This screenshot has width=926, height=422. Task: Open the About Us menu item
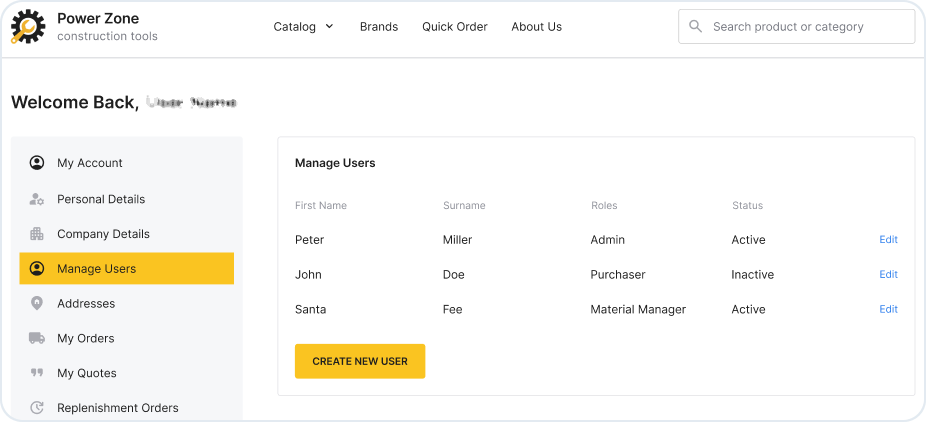coord(536,27)
